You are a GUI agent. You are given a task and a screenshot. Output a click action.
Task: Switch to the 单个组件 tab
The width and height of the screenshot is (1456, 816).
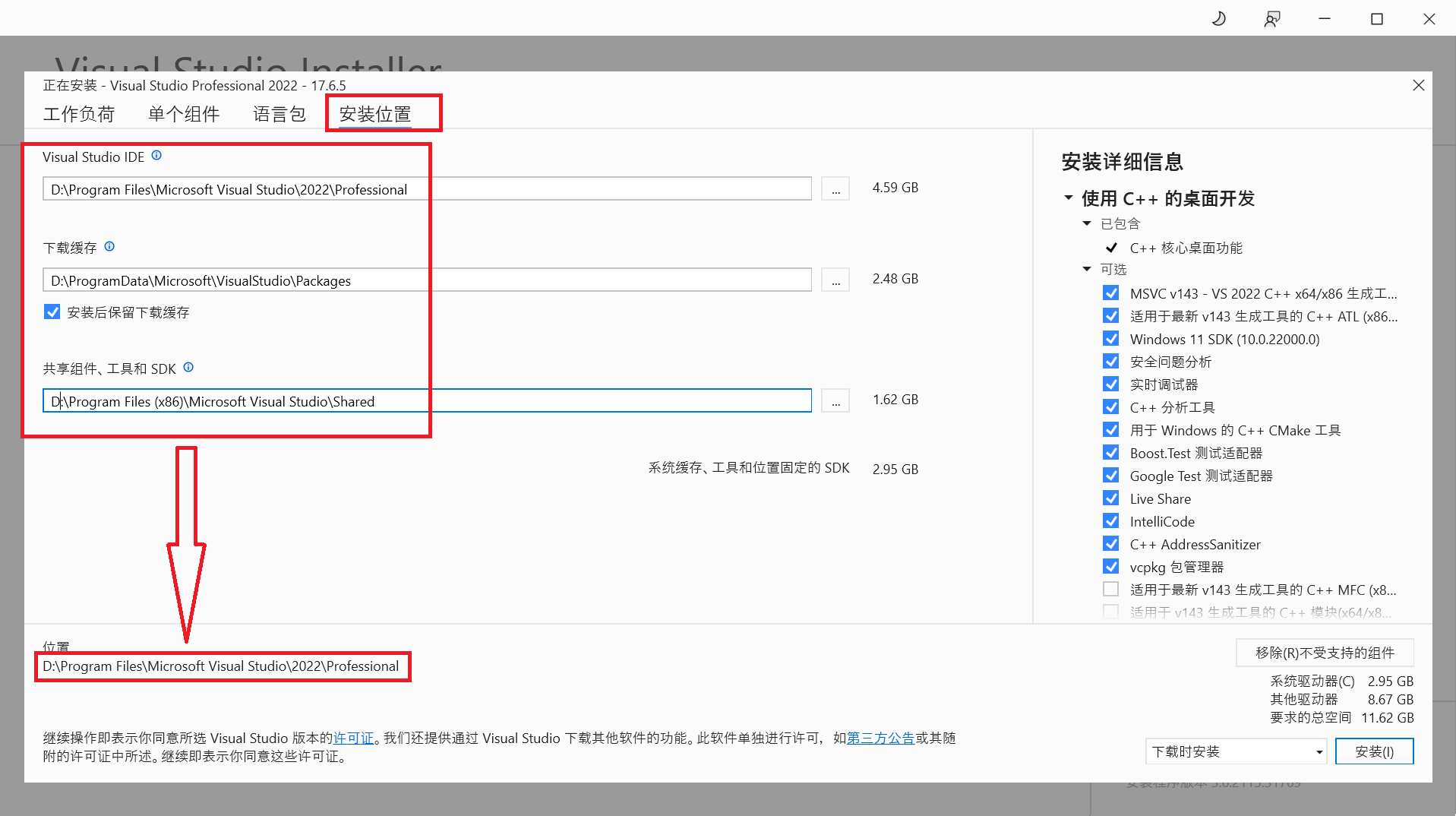point(184,114)
